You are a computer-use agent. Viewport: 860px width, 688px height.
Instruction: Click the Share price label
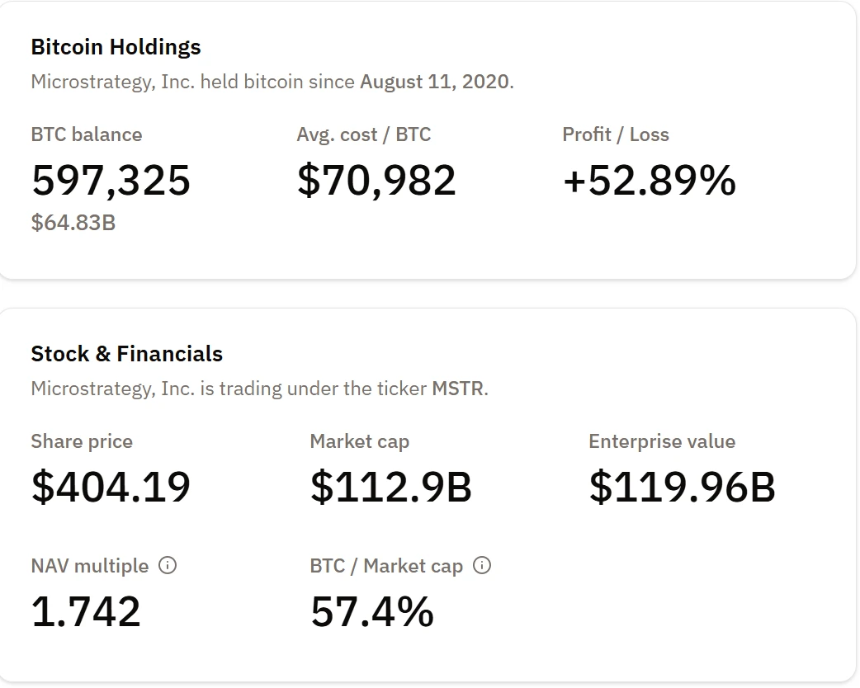coord(82,440)
